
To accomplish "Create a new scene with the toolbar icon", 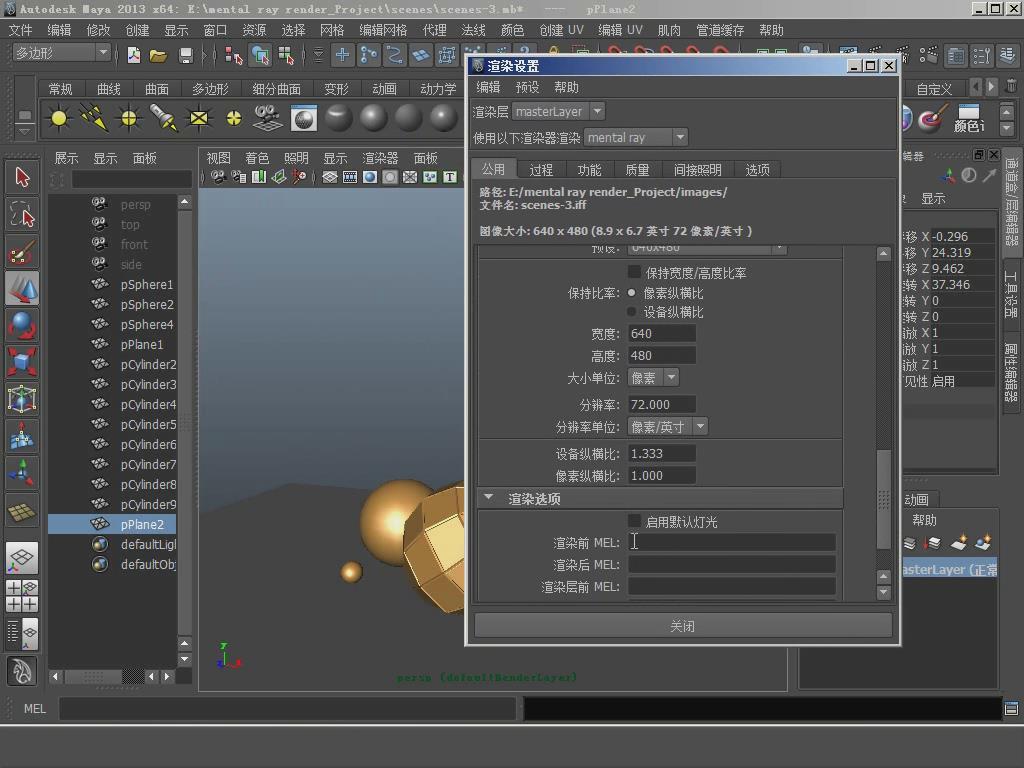I will point(134,56).
